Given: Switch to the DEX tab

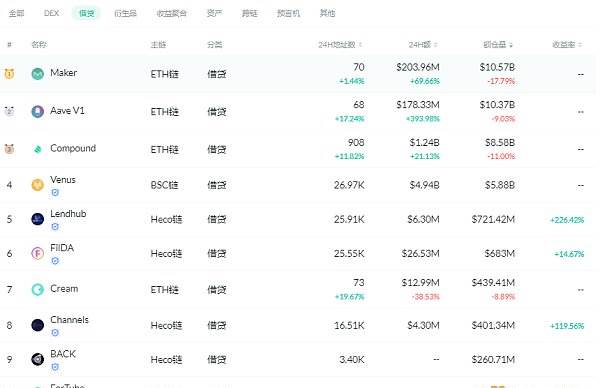Looking at the screenshot, I should [51, 13].
